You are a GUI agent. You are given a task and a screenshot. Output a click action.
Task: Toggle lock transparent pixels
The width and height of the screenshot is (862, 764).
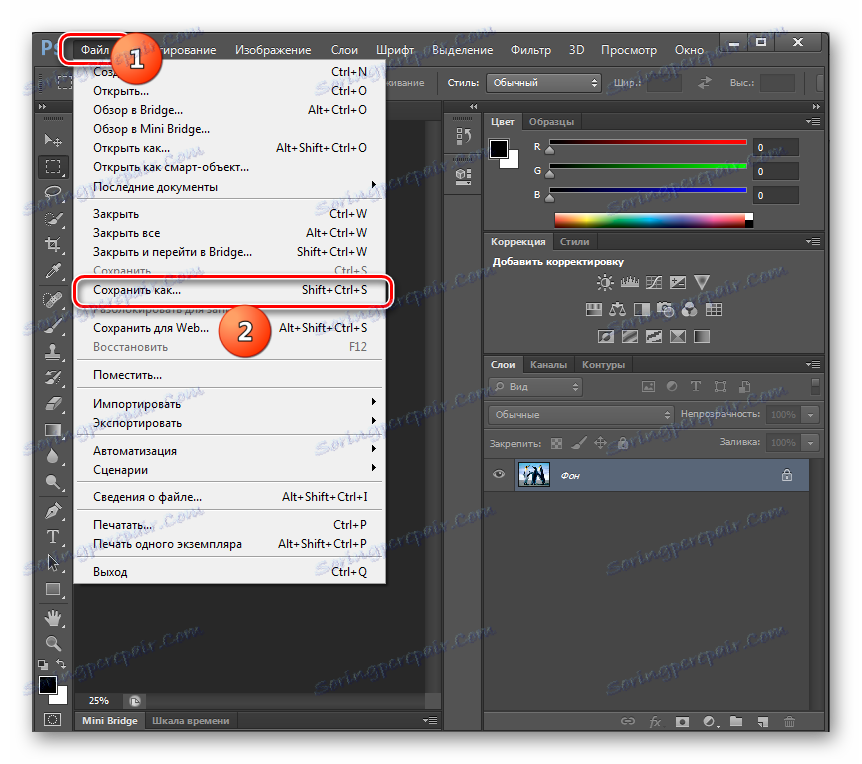556,443
